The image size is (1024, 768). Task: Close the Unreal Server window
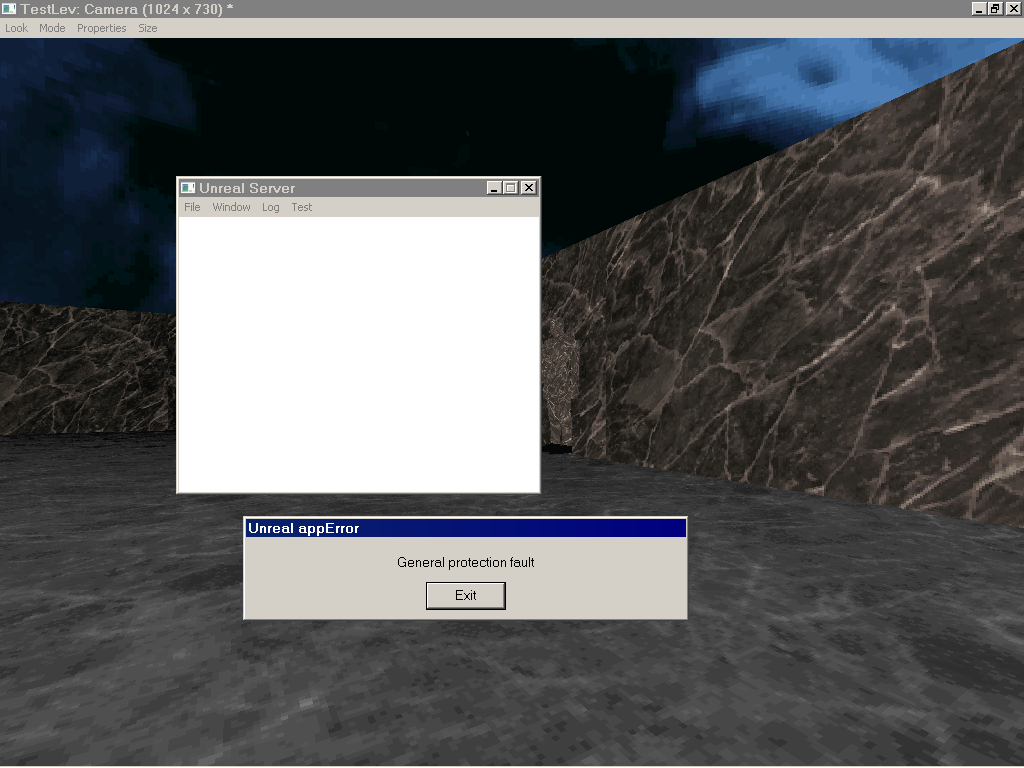(x=529, y=188)
